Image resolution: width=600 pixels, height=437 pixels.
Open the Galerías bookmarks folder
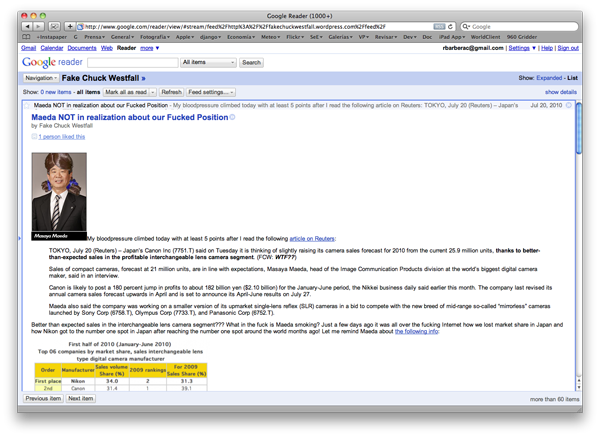(x=341, y=37)
